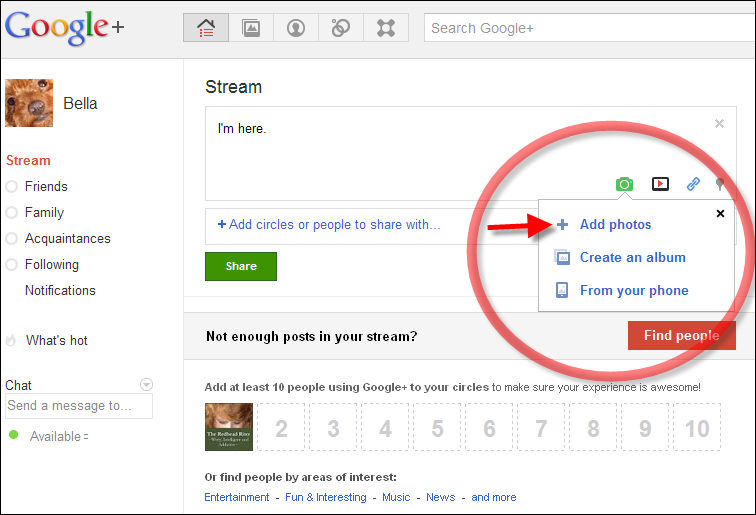The width and height of the screenshot is (756, 515).
Task: Click the empty placeholder slot 3
Action: [x=333, y=427]
